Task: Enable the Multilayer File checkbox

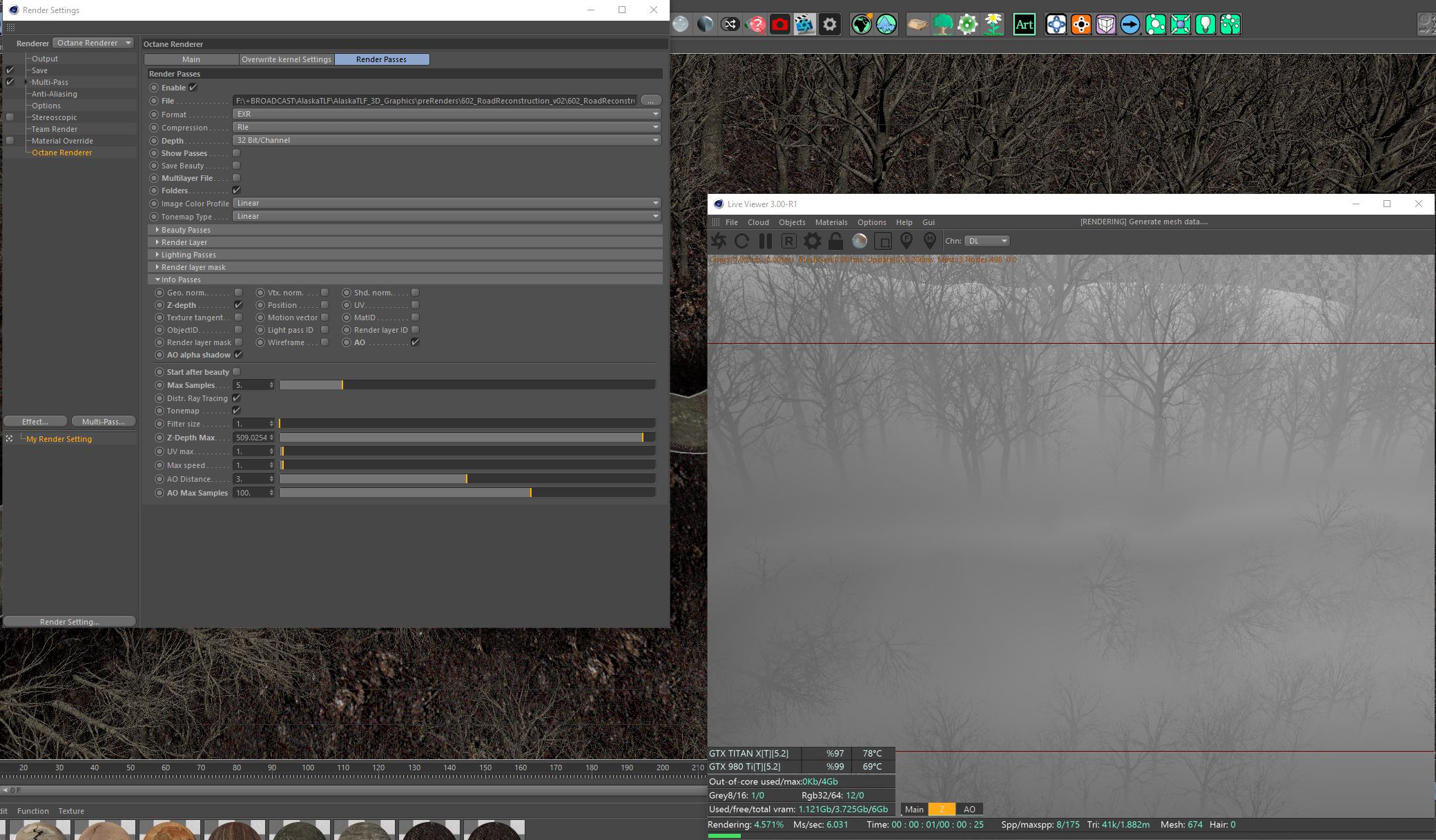Action: pos(236,178)
